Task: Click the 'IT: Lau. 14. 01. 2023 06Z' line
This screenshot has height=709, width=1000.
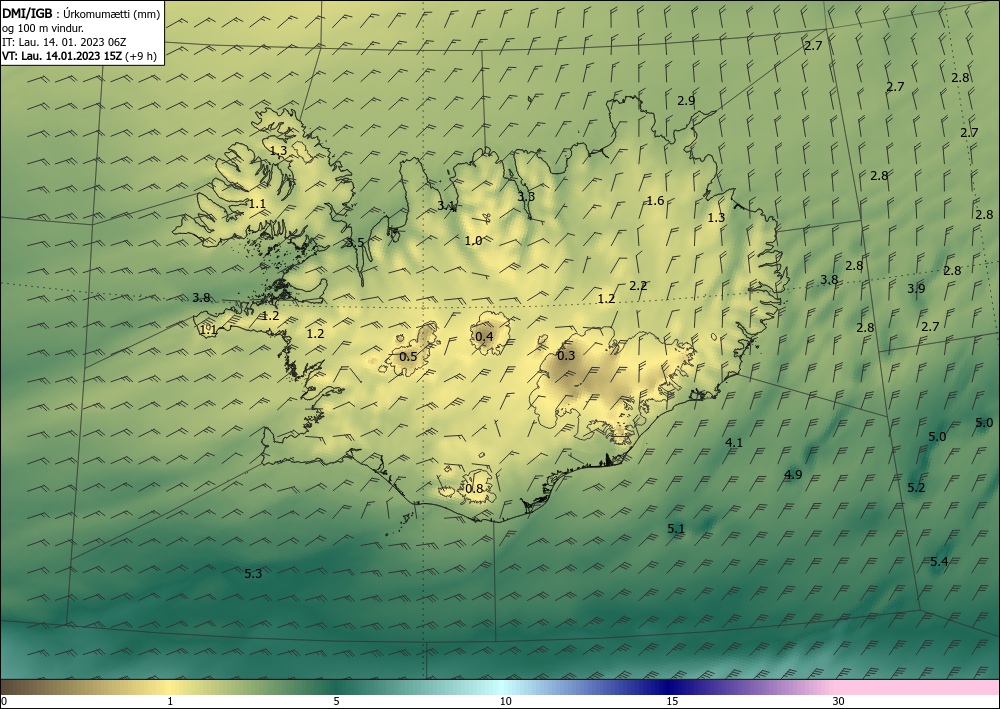Action: coord(64,42)
